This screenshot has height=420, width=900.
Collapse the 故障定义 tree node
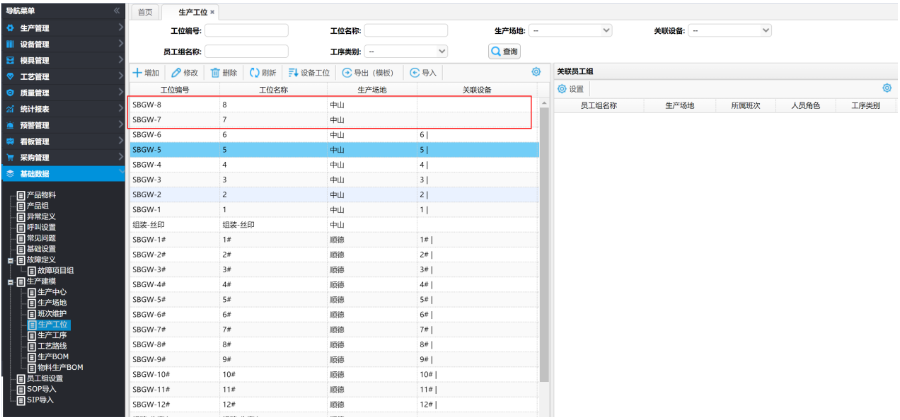click(x=10, y=259)
